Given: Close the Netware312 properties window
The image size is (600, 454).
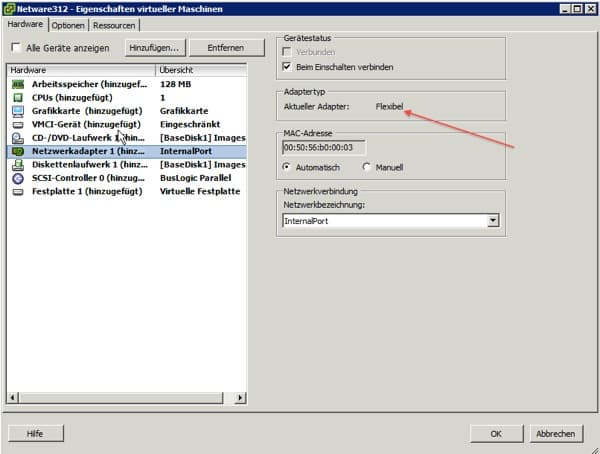Looking at the screenshot, I should [x=590, y=8].
